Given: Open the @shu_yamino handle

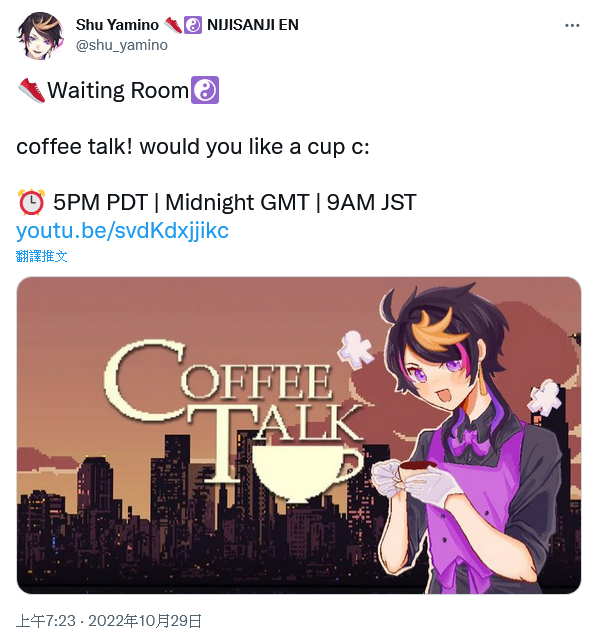Looking at the screenshot, I should point(122,45).
